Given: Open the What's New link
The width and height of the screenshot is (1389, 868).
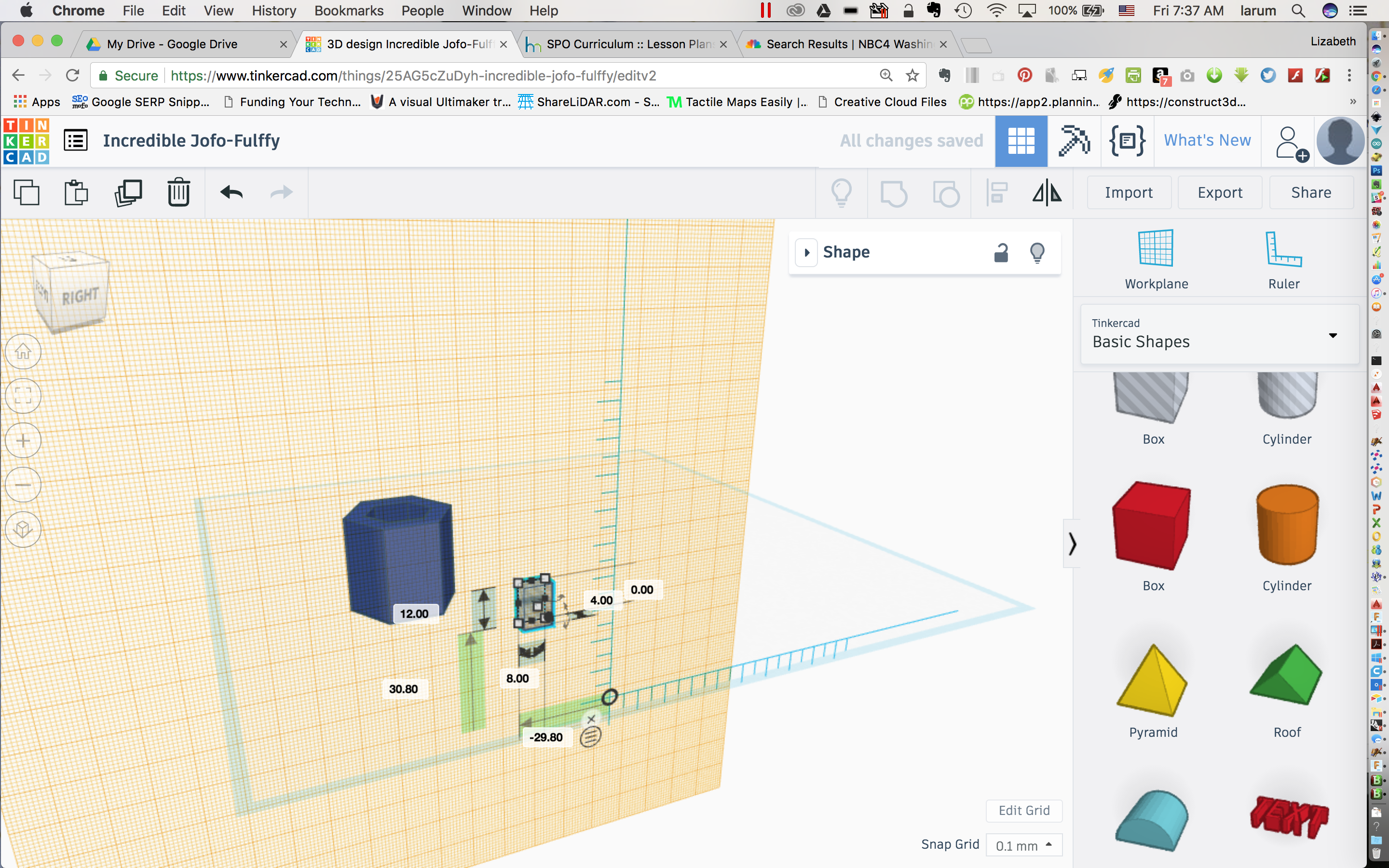Looking at the screenshot, I should pos(1207,141).
